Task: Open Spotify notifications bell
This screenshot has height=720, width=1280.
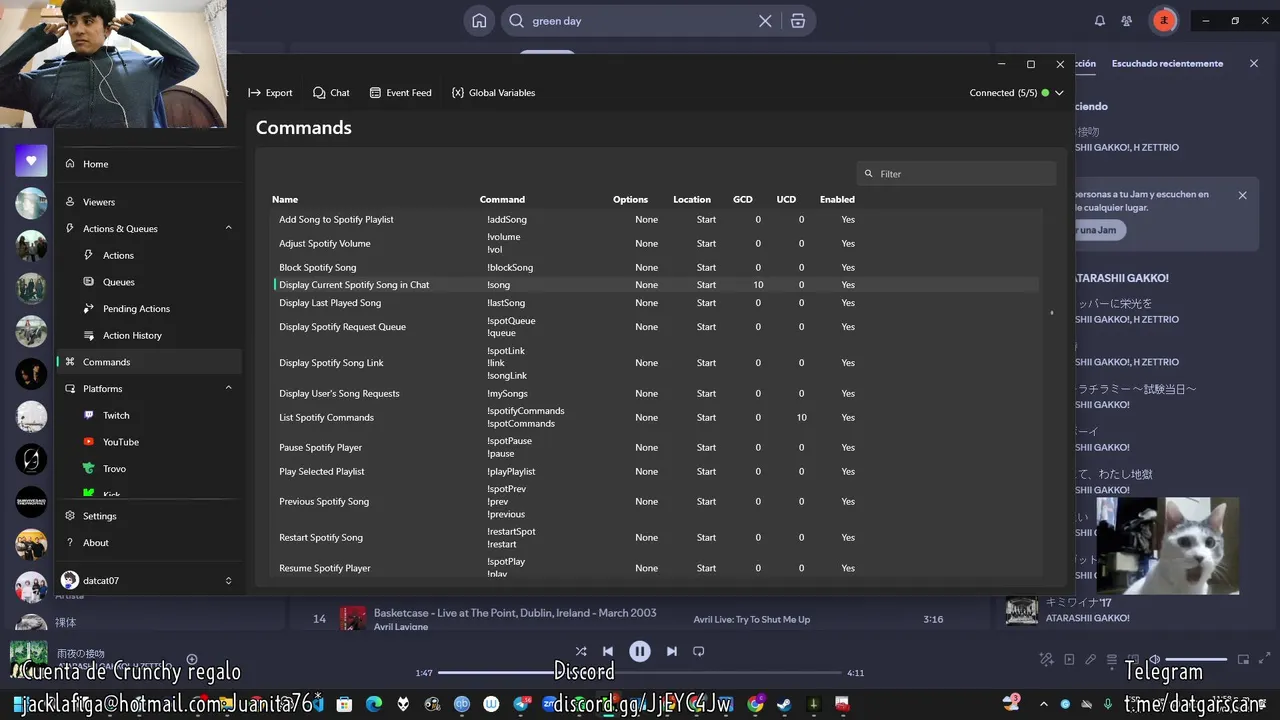Action: [x=1100, y=21]
